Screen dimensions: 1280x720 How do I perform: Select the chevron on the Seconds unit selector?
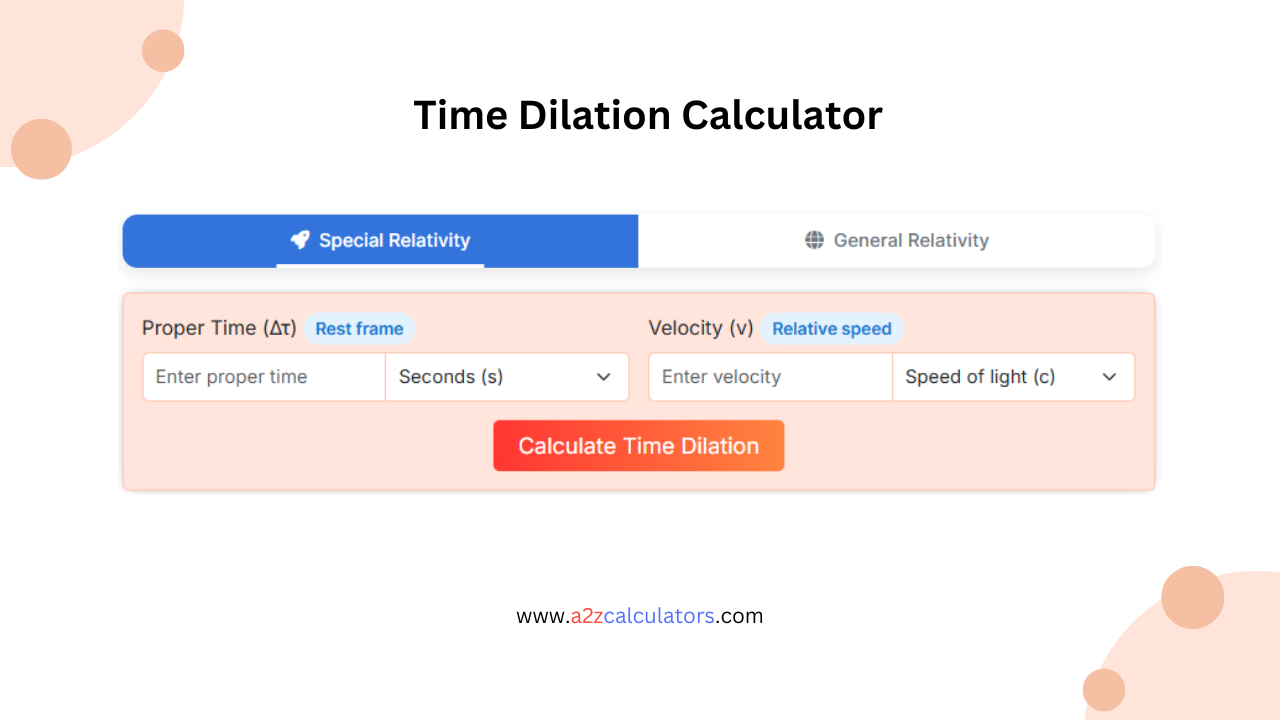click(603, 377)
